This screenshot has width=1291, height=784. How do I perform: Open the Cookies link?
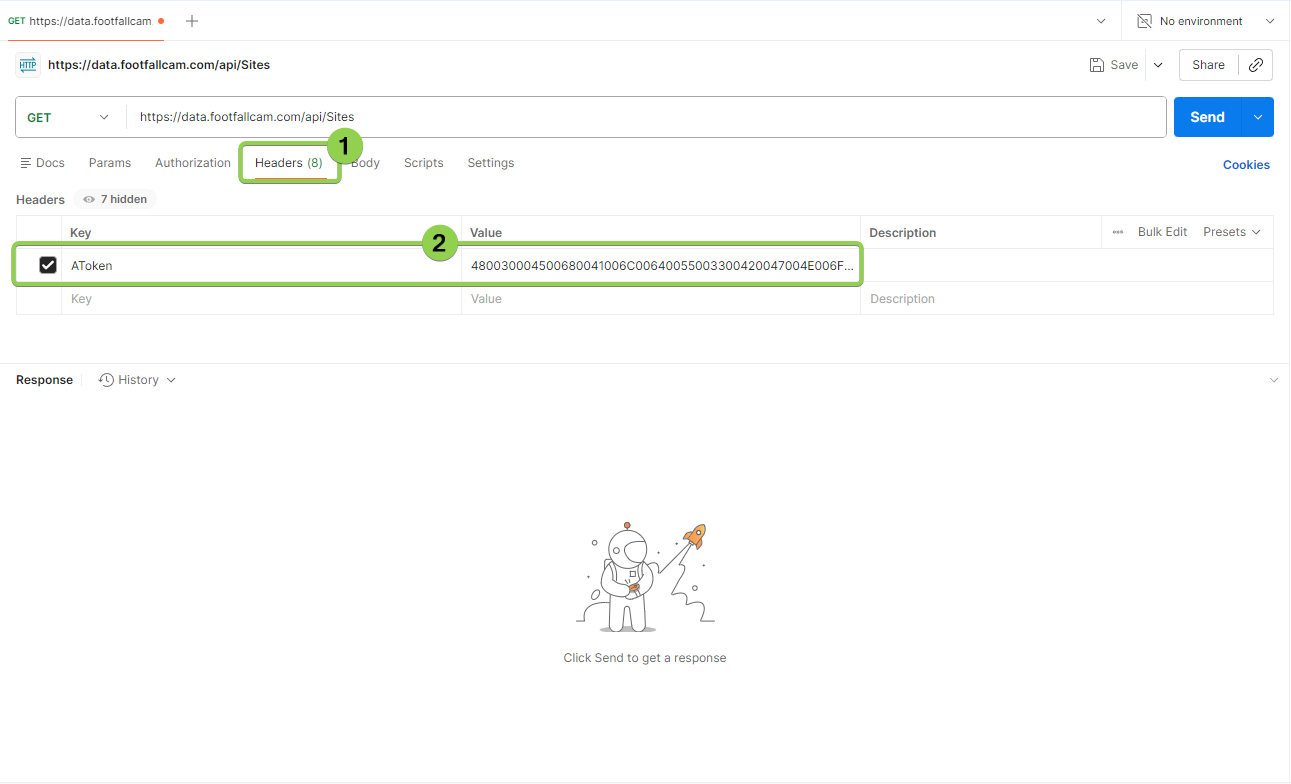[x=1246, y=165]
